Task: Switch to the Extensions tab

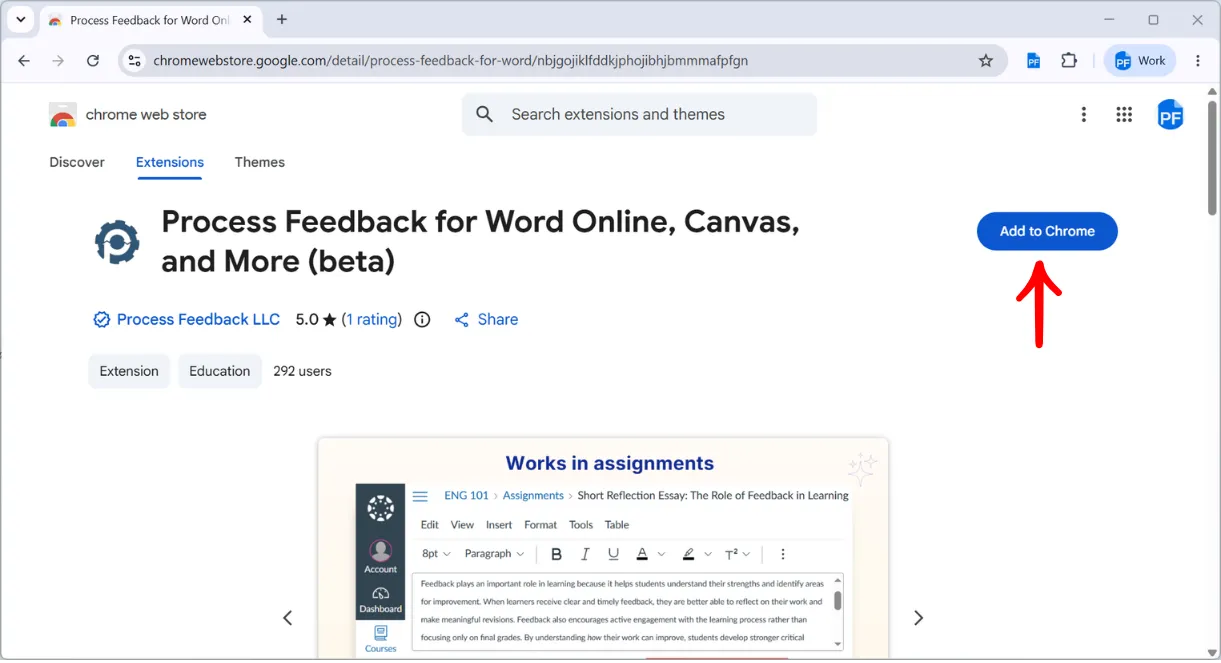Action: 170,162
